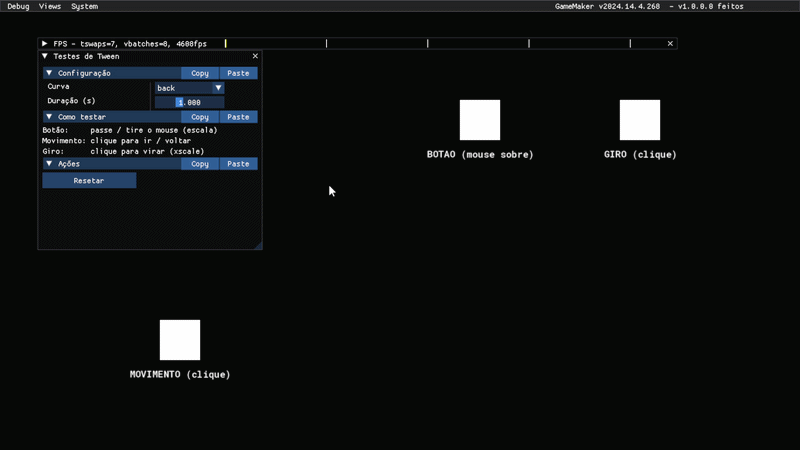Click the 'Giro: clique para virar' line
Screen dimensions: 800x450
tap(123, 152)
